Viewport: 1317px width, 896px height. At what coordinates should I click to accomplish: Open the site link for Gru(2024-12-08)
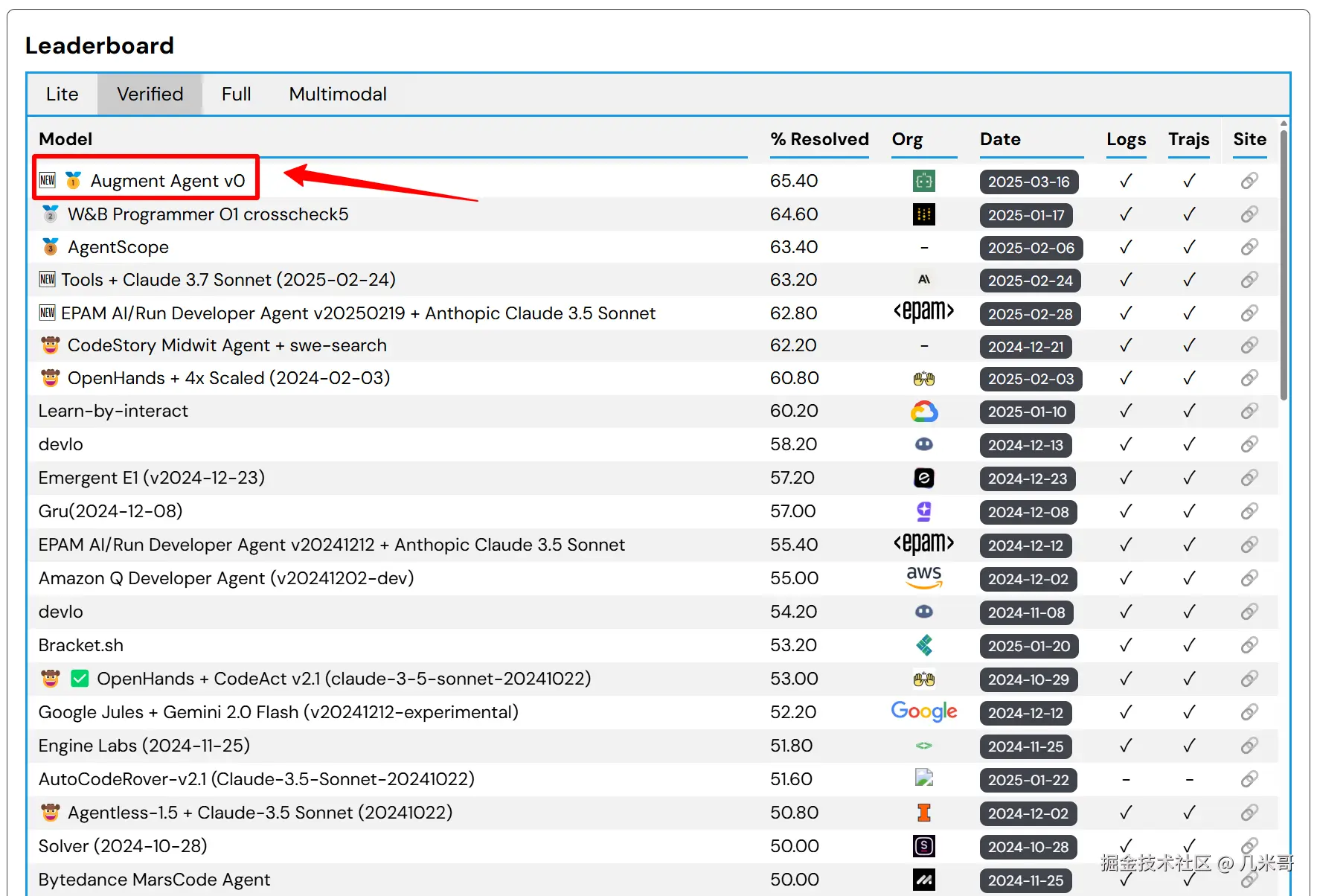coord(1249,511)
